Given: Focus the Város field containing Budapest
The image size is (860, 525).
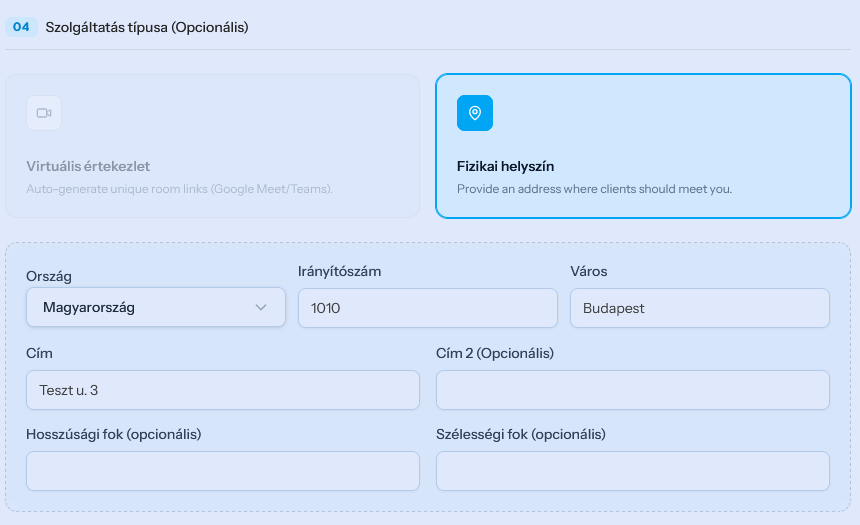Looking at the screenshot, I should [x=700, y=308].
